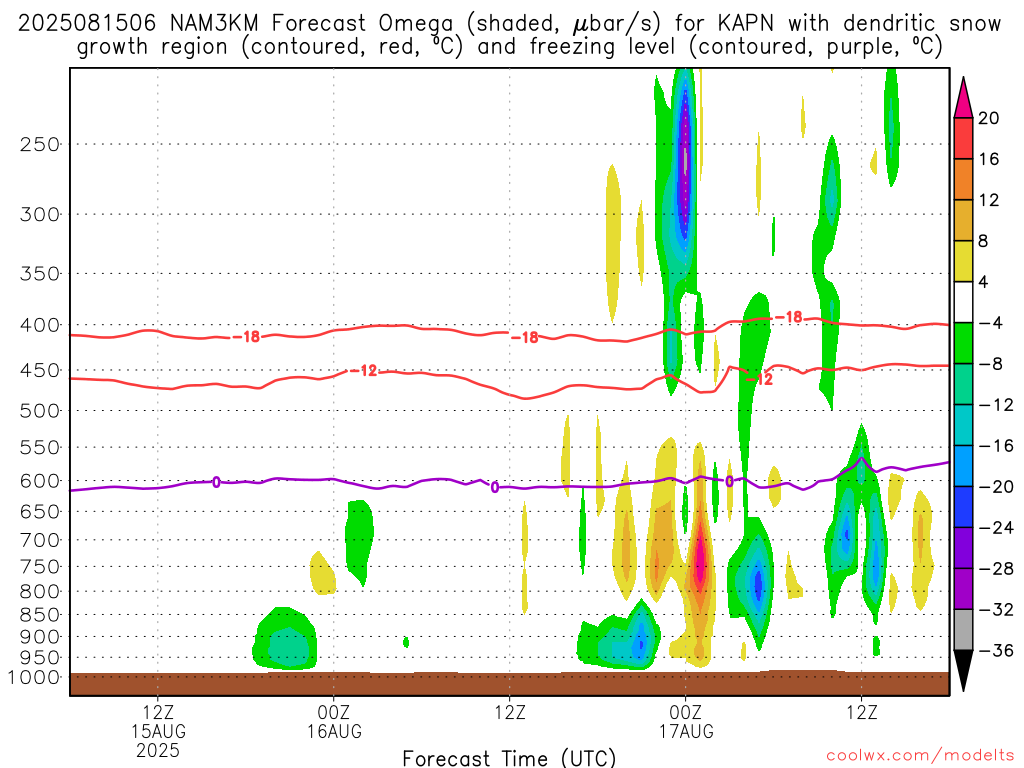This screenshot has height=768, width=1024.
Task: Click the 550 pressure level label
Action: [40, 448]
